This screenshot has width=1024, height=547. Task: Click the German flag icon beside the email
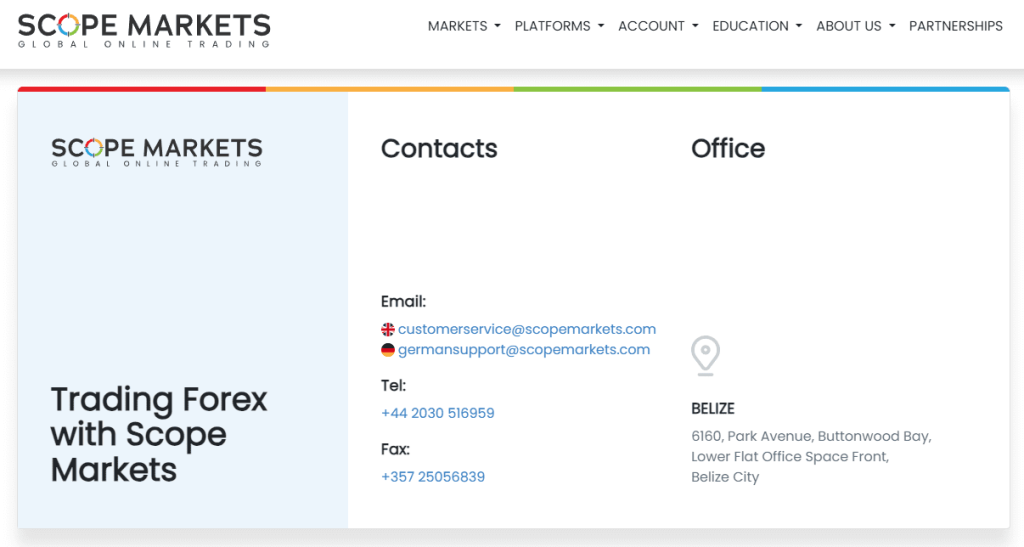point(388,350)
